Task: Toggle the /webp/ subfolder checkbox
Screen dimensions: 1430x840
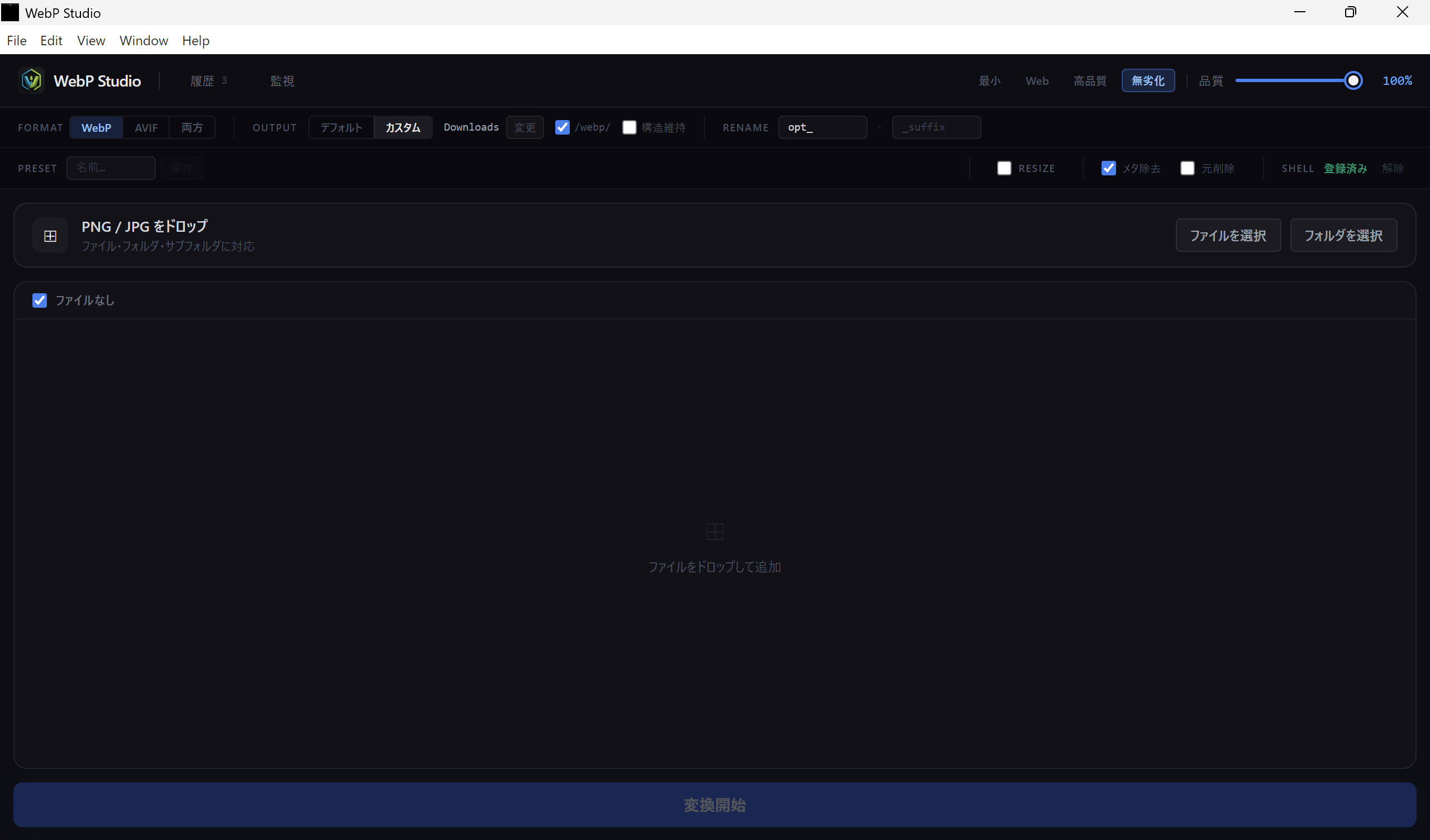Action: pos(562,127)
